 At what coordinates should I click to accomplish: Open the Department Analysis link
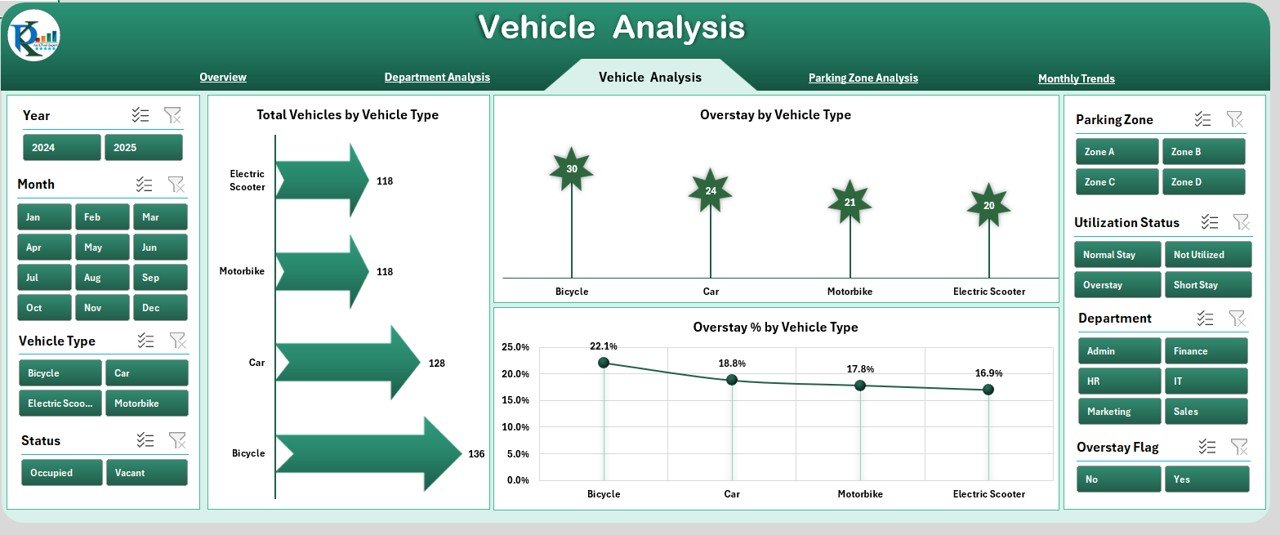click(437, 78)
